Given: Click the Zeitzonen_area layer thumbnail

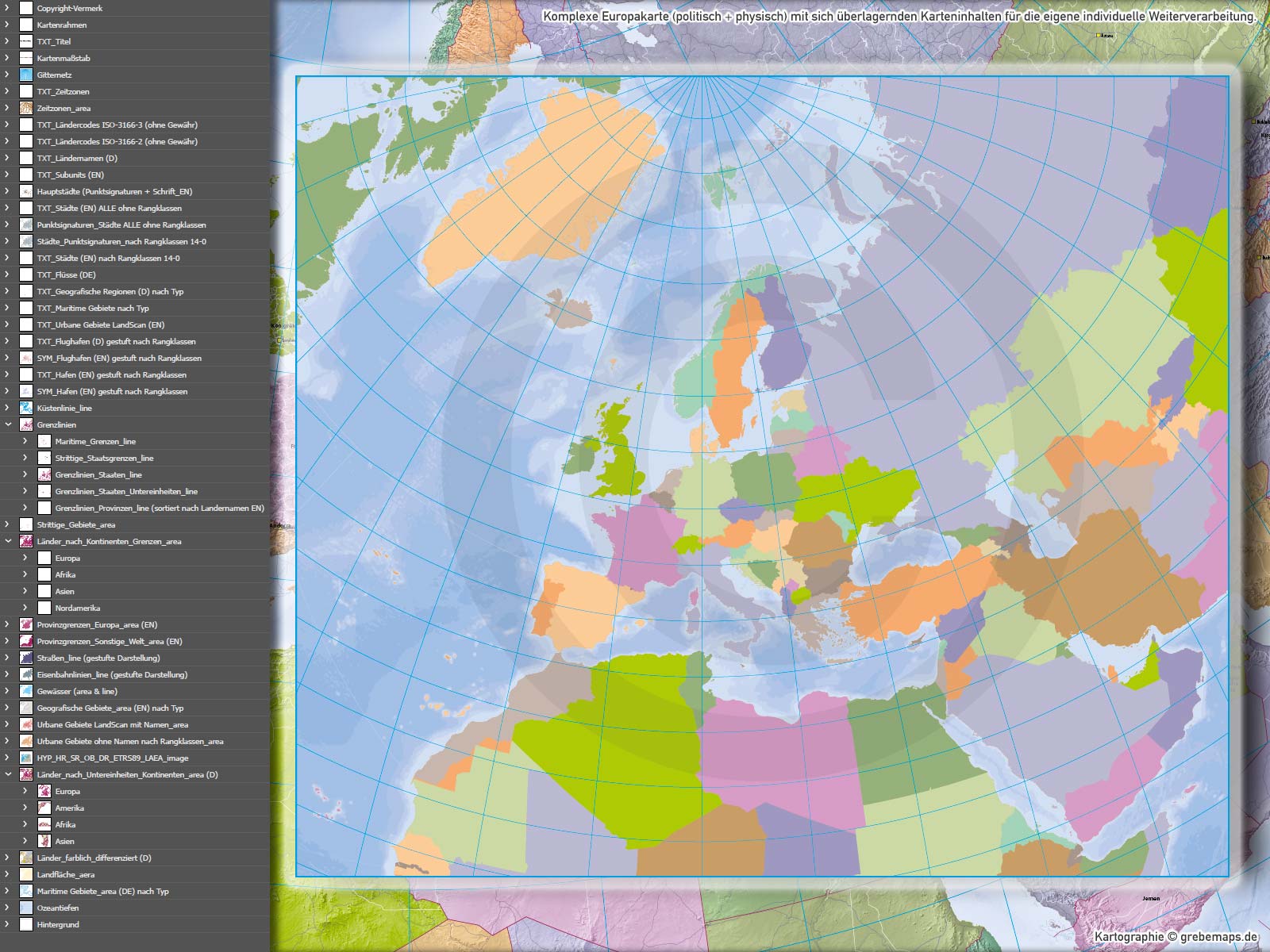Looking at the screenshot, I should coord(26,108).
